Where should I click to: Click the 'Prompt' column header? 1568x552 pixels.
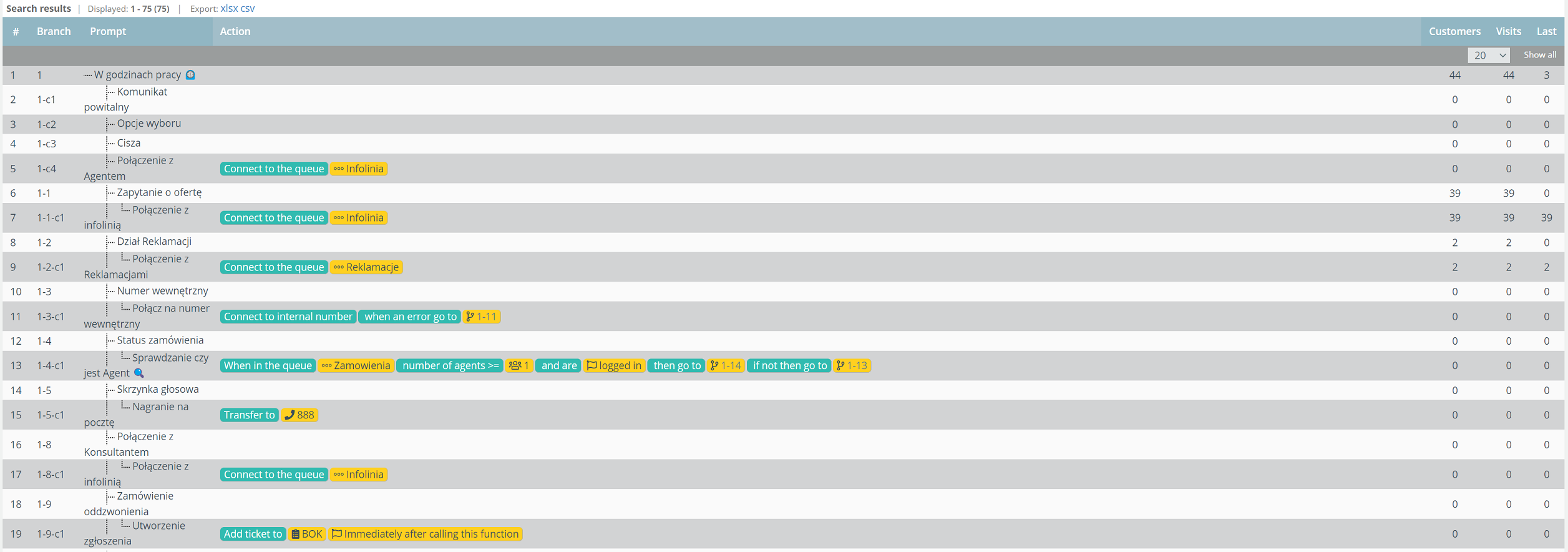click(x=108, y=31)
